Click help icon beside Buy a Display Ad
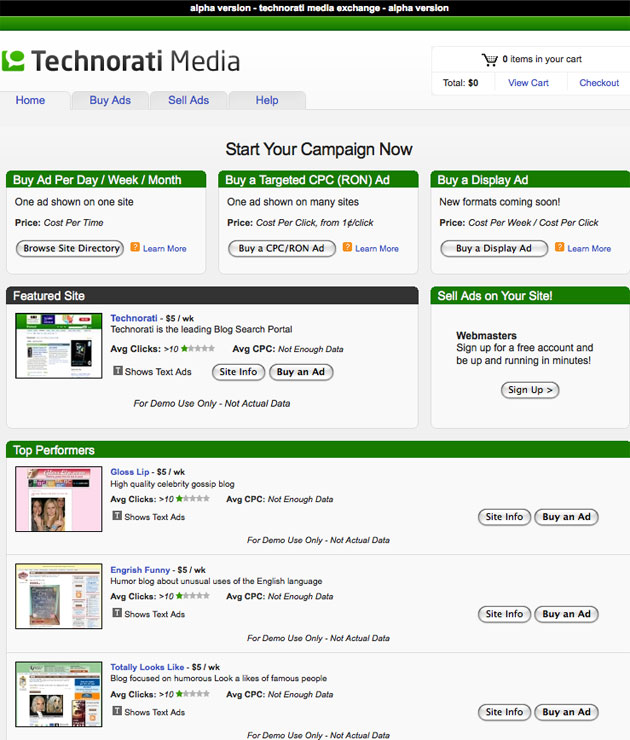 [x=560, y=247]
